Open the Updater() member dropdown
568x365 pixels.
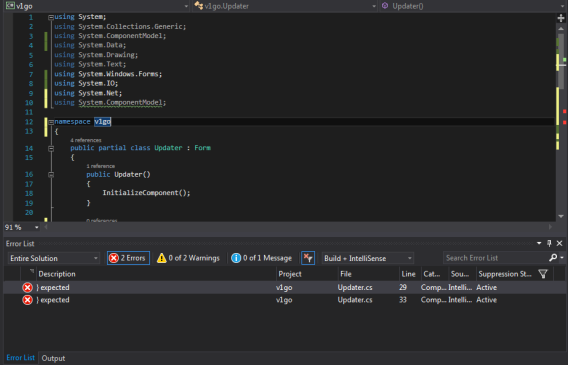pyautogui.click(x=473, y=6)
